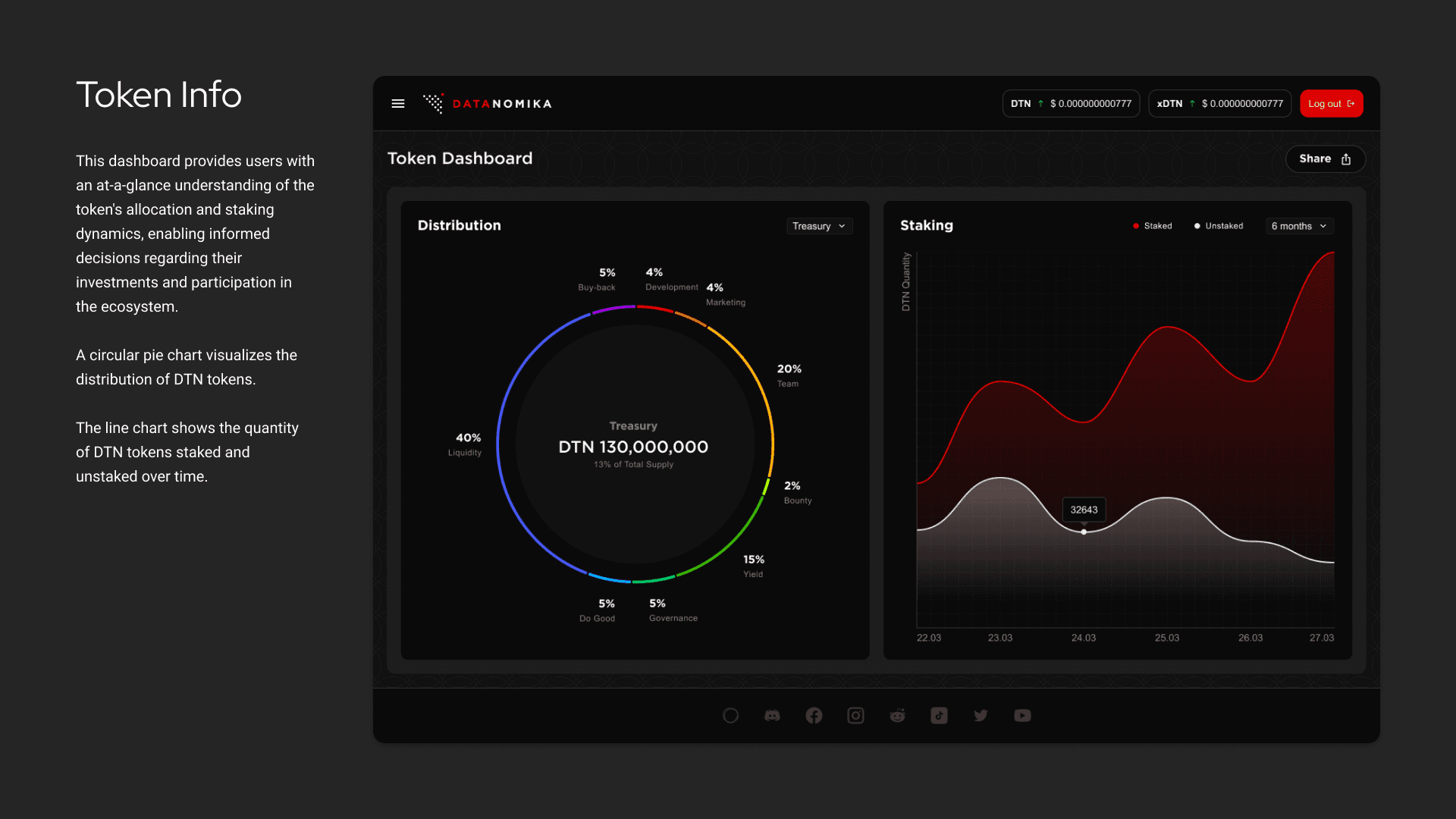Open the YouTube link icon

click(1022, 715)
